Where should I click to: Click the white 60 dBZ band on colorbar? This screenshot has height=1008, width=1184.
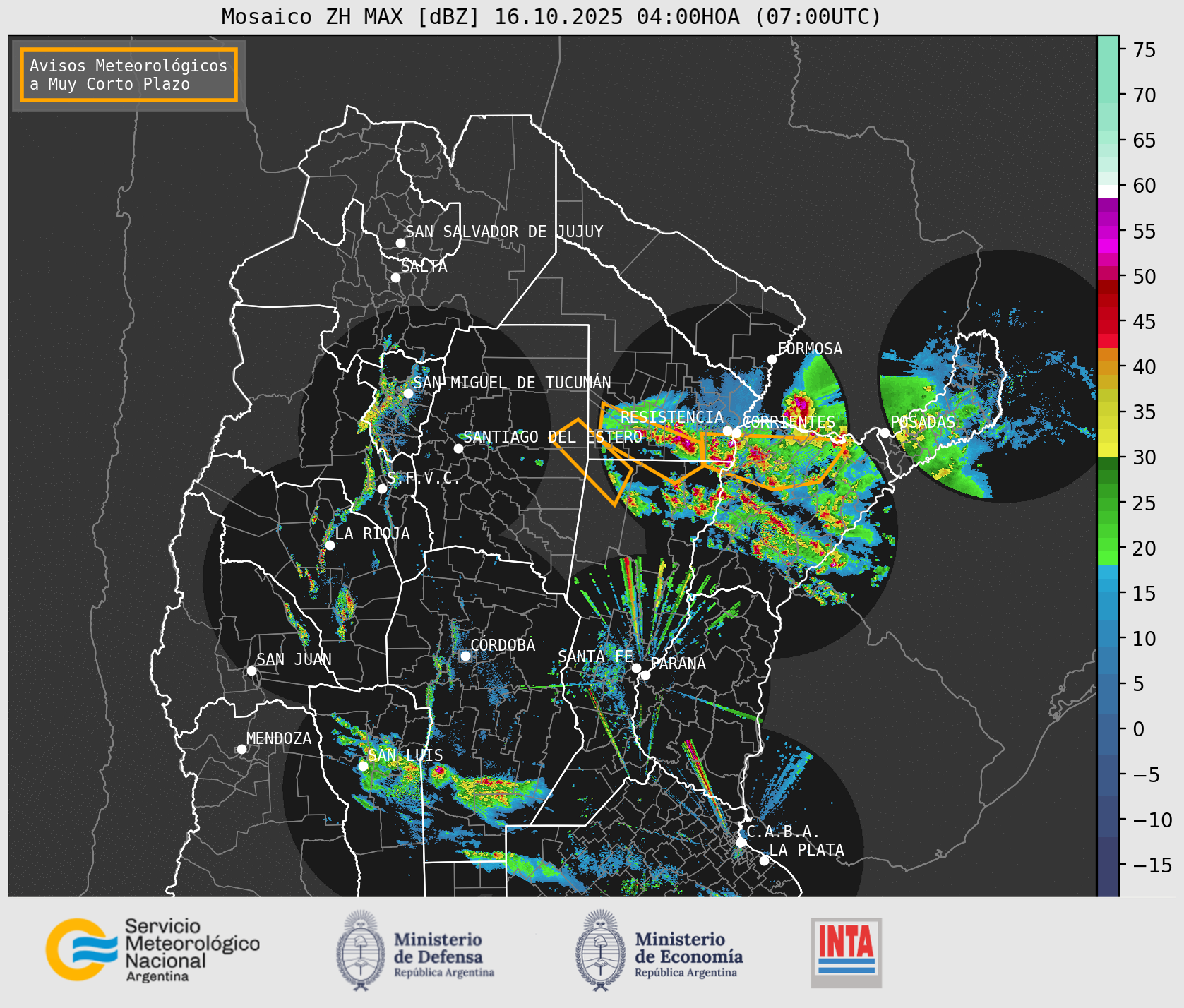pos(1108,191)
